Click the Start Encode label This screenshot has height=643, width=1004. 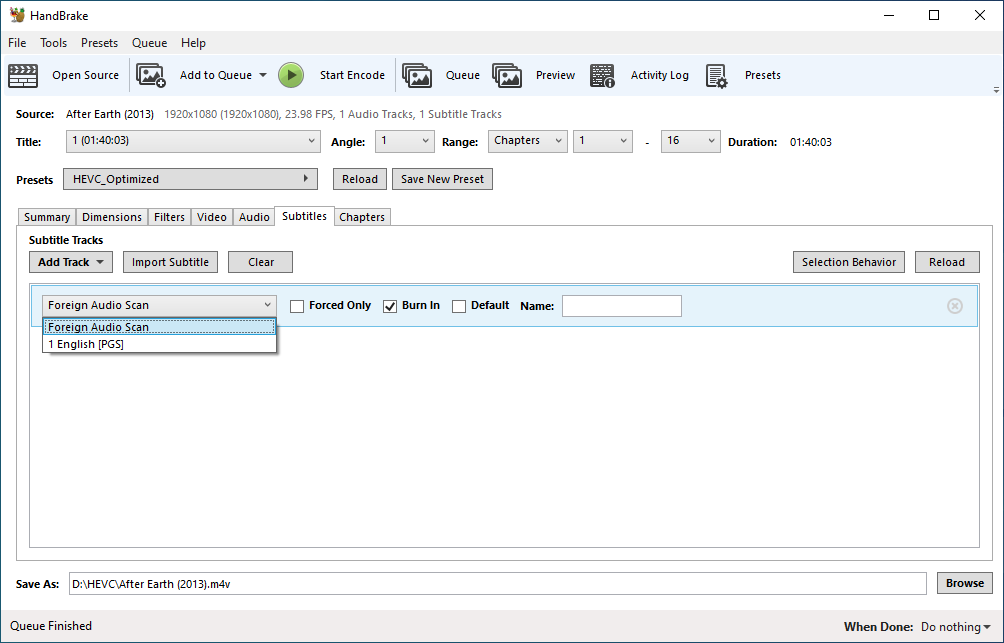pos(352,76)
